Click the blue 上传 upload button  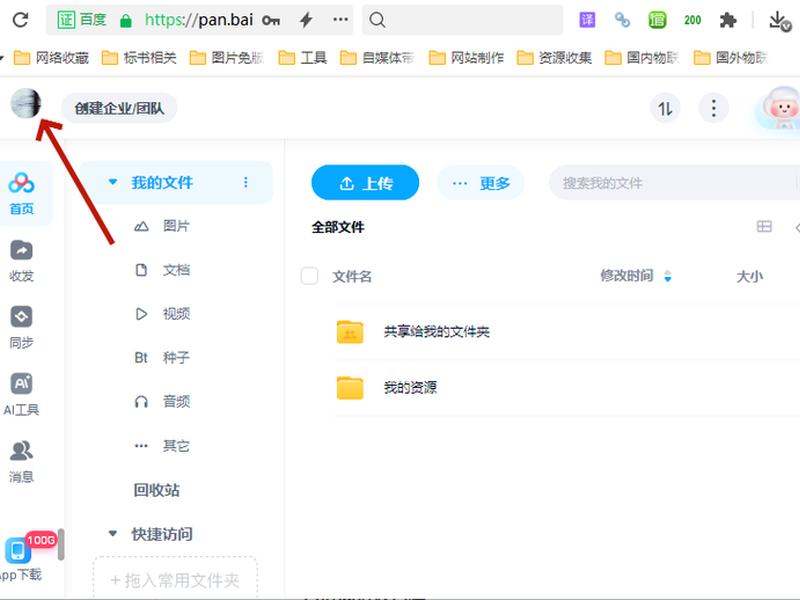point(365,183)
